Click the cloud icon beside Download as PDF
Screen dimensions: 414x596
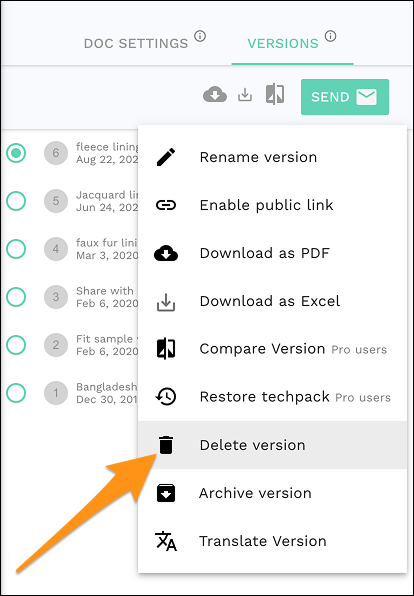pos(166,253)
